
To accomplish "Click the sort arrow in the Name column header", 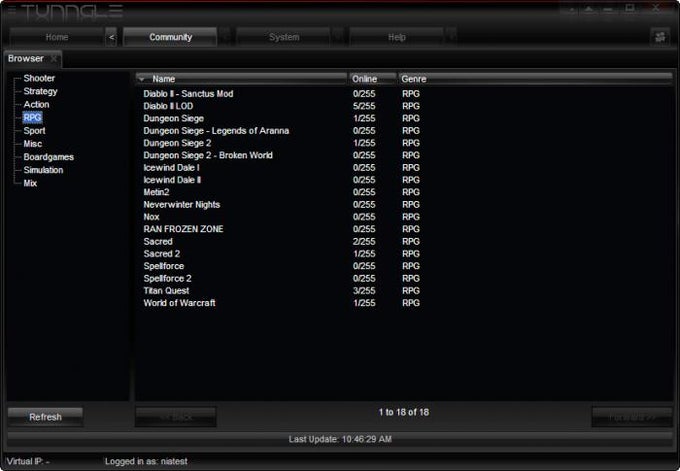I will click(141, 79).
